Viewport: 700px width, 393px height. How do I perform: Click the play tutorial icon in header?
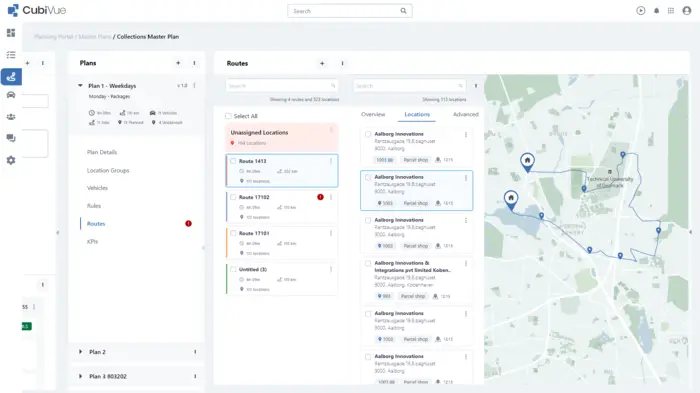(x=641, y=11)
